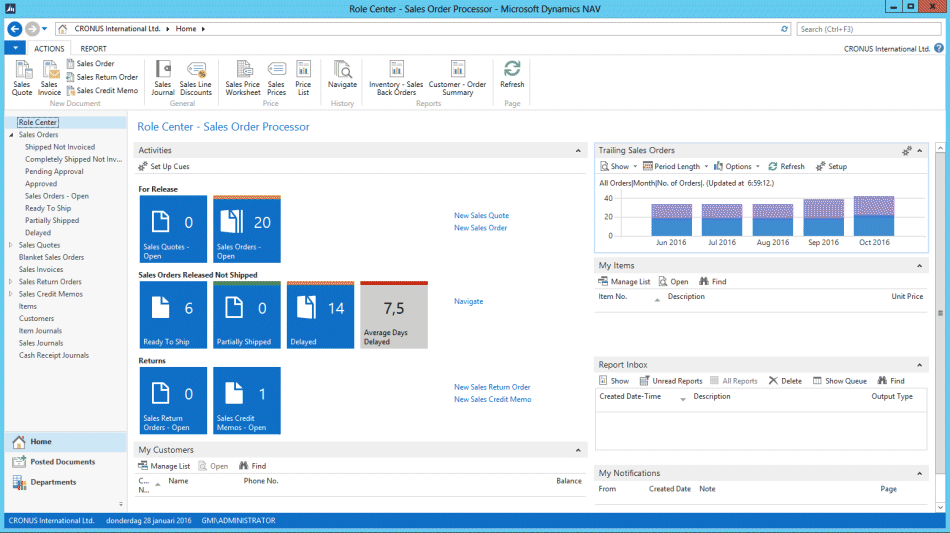Open the Sales Orders - Open tile showing 20

247,229
